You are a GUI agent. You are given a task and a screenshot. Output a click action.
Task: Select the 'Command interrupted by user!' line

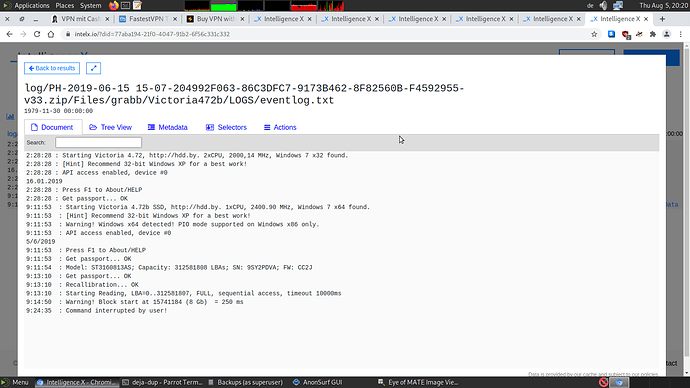coord(96,311)
